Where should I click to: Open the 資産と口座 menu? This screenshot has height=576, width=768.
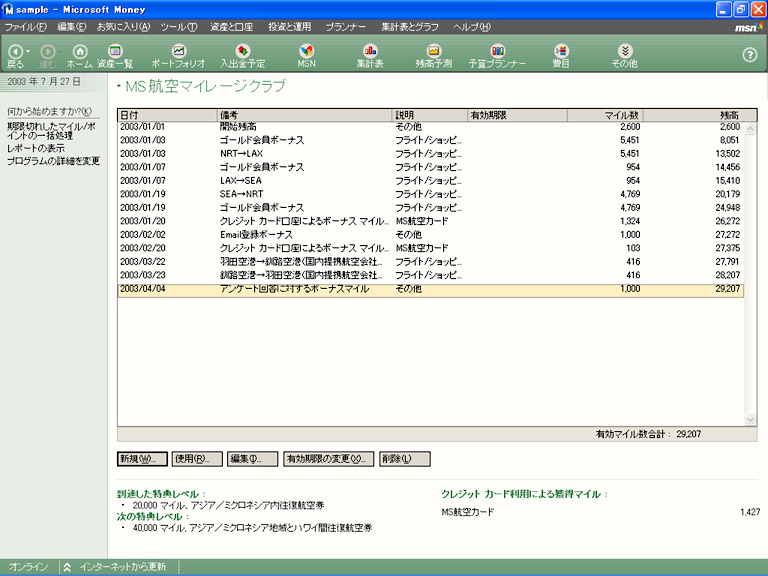[x=232, y=27]
